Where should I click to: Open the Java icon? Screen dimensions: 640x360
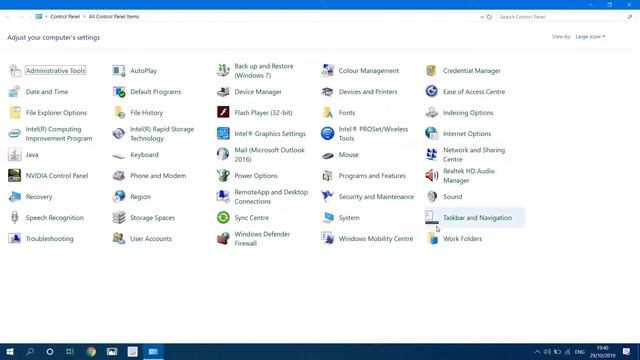click(15, 154)
